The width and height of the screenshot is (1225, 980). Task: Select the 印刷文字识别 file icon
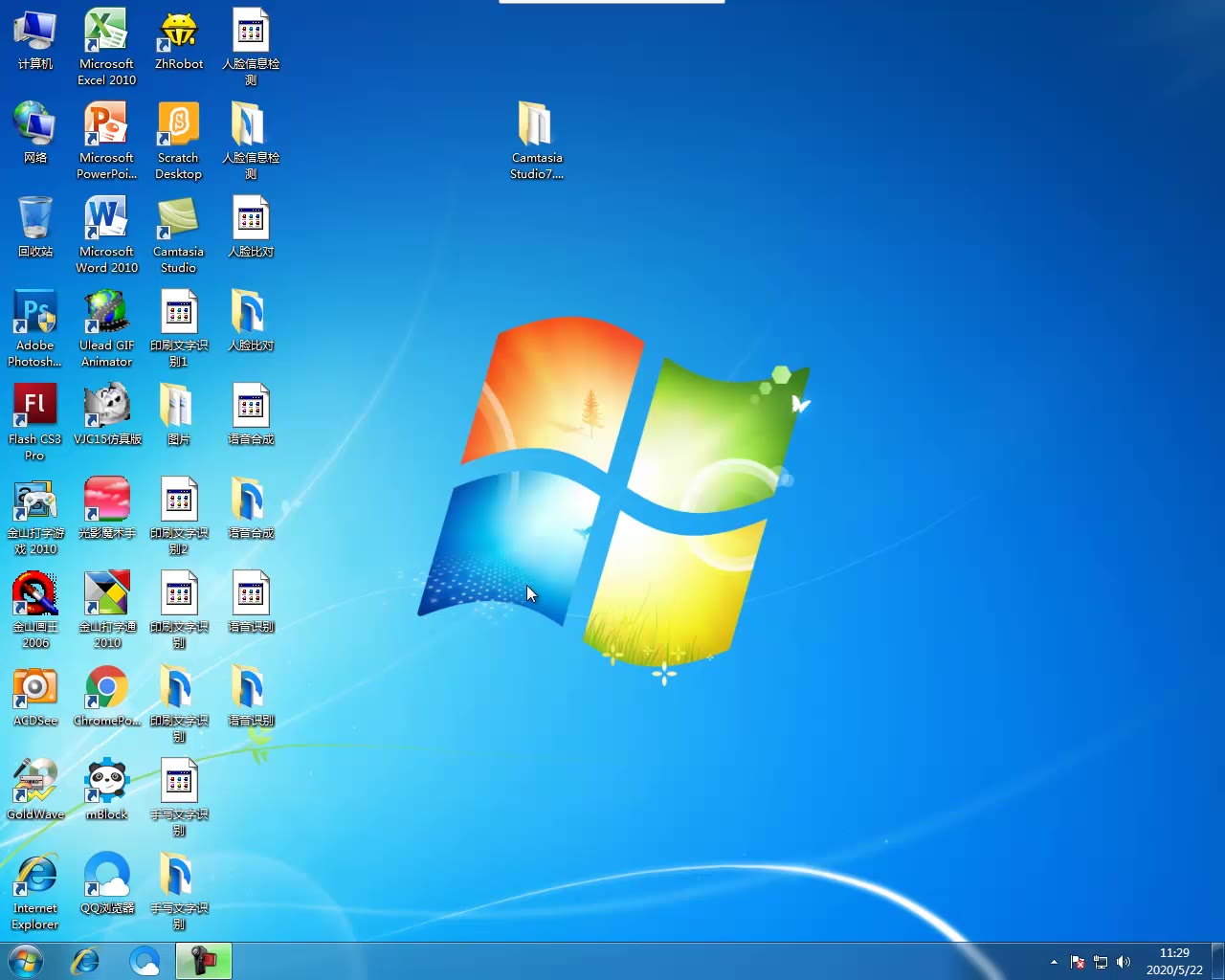point(178,610)
